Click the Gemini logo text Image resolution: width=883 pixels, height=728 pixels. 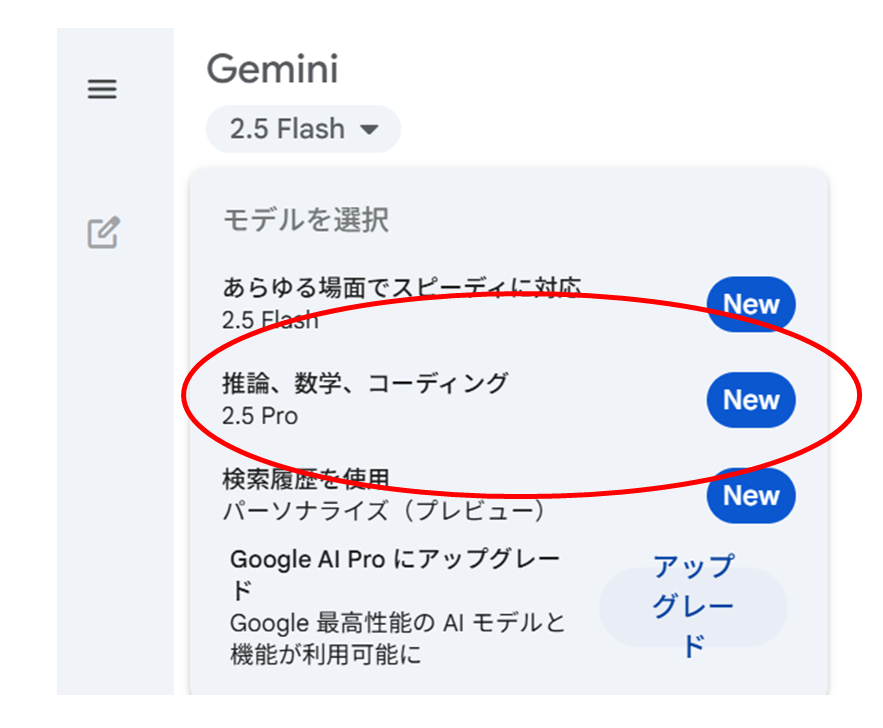click(273, 69)
